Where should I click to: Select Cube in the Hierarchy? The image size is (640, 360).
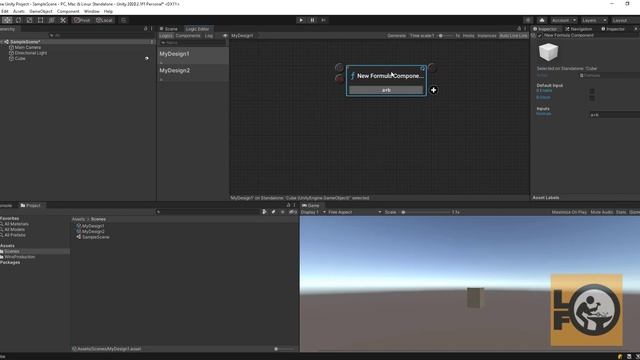(x=20, y=59)
